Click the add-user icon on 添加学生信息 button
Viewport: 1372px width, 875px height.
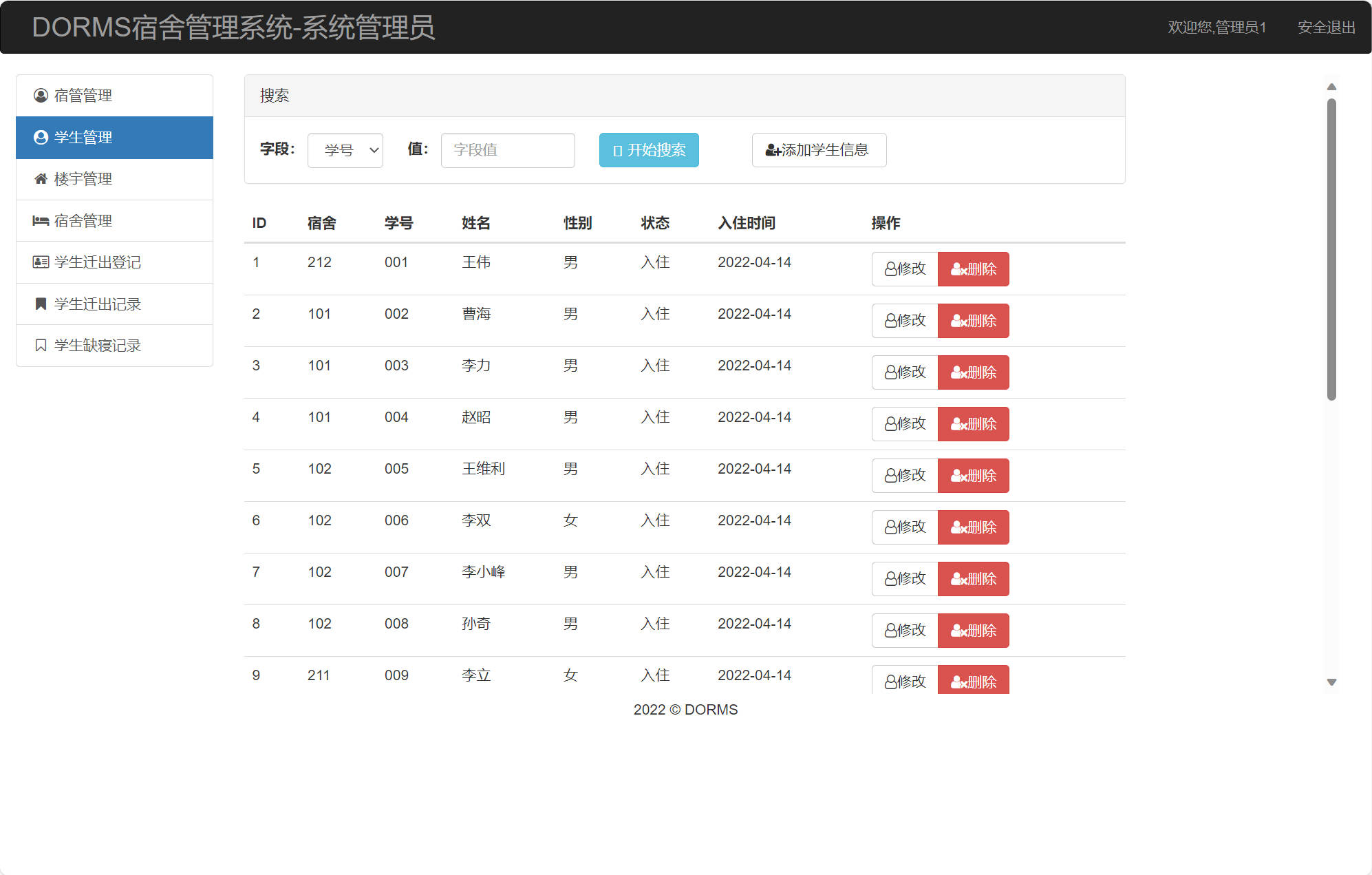point(771,150)
